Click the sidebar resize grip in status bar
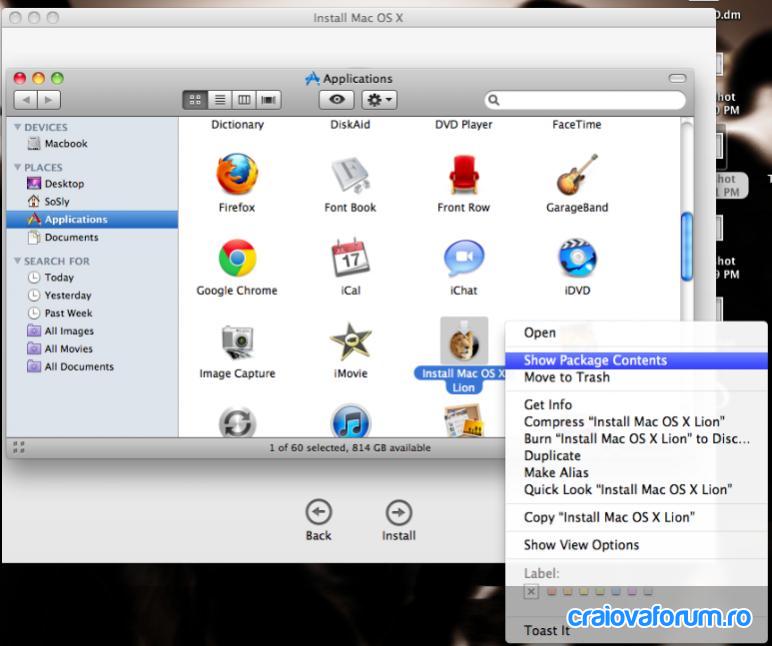772x646 pixels. click(x=19, y=448)
